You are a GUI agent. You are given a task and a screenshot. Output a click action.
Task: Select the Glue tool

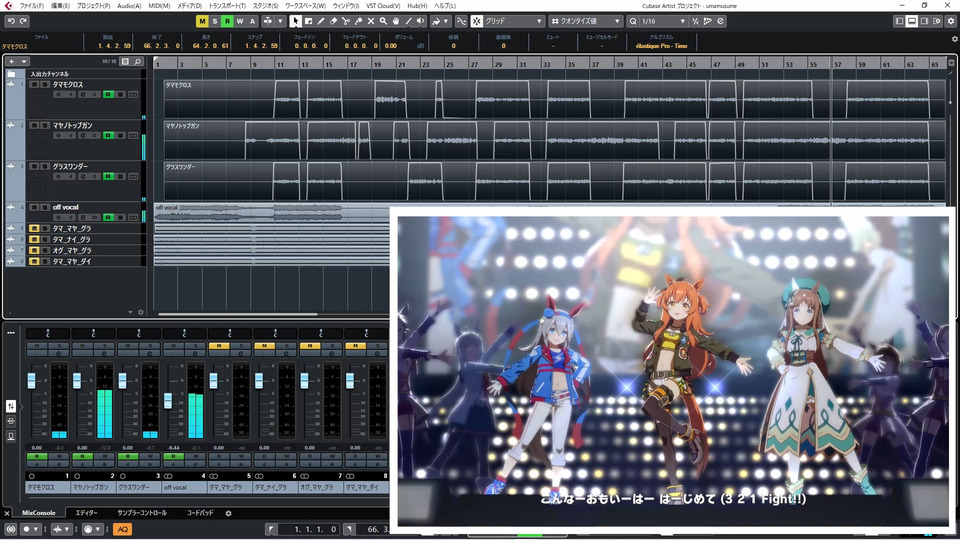(x=358, y=21)
